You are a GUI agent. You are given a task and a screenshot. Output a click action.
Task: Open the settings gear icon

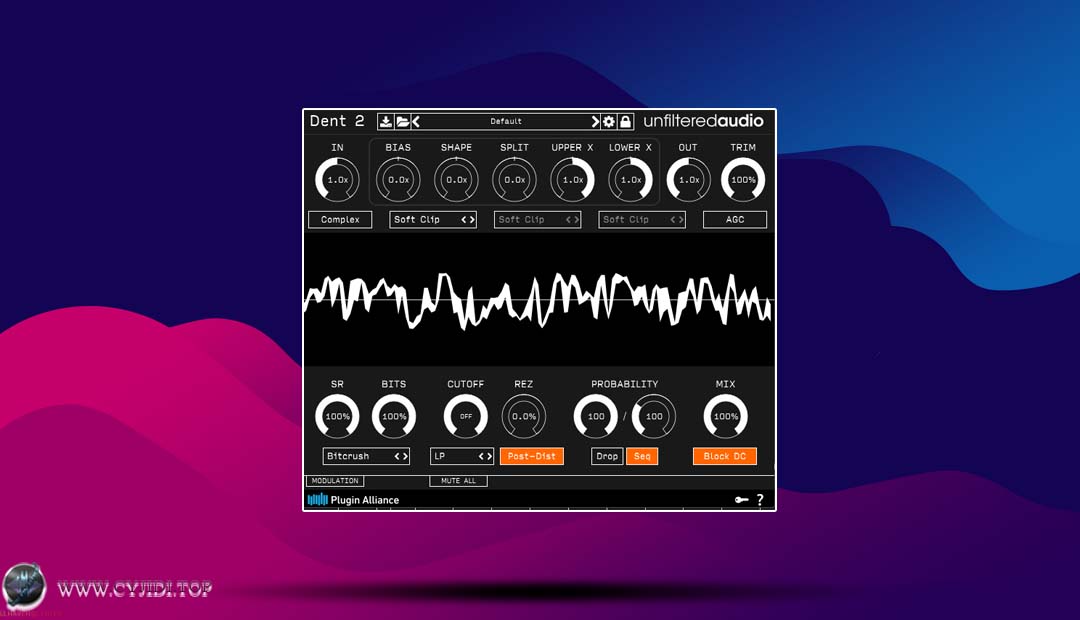click(x=609, y=122)
